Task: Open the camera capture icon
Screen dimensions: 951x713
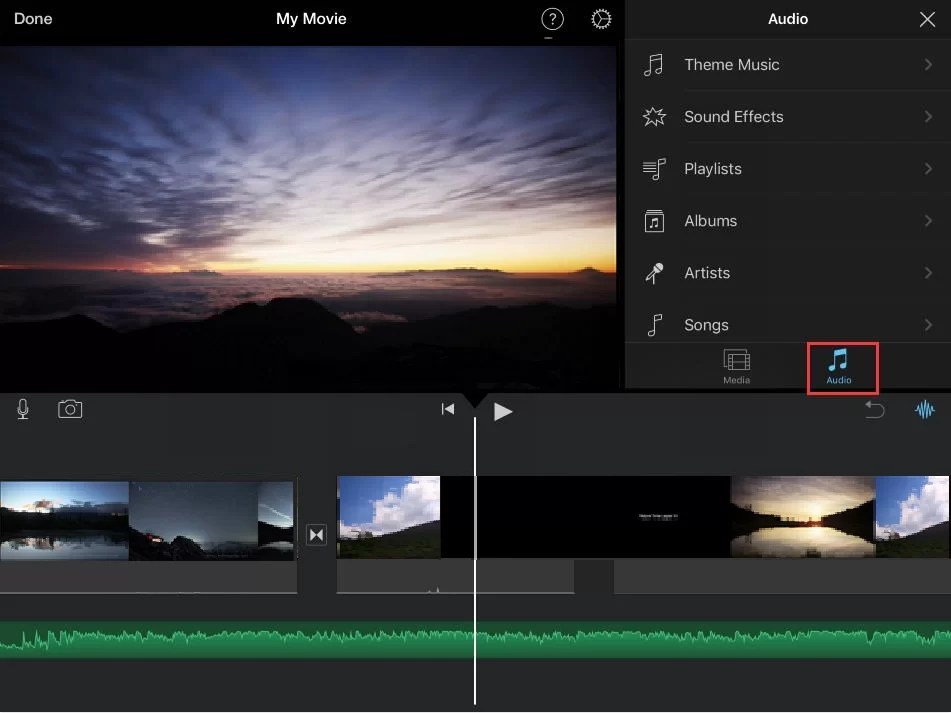Action: pos(70,409)
